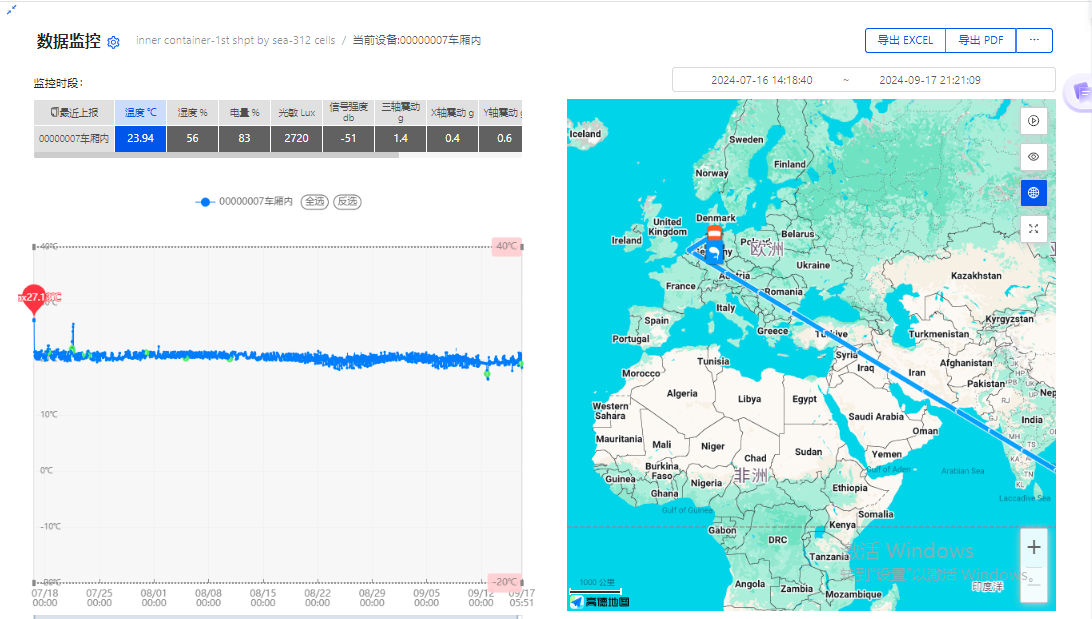Click the 导出 PDF button

click(x=980, y=41)
